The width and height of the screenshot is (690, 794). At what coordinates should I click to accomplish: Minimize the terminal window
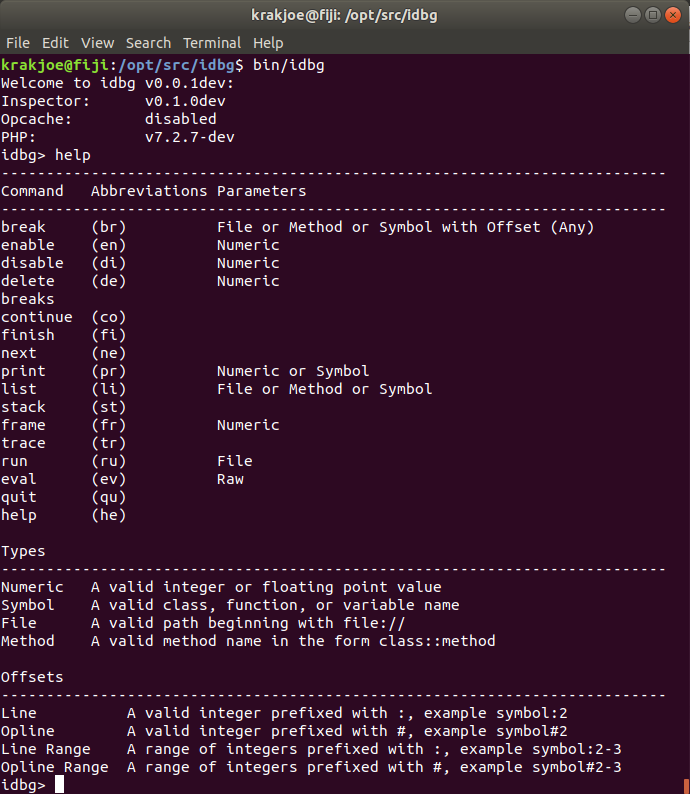pos(632,15)
